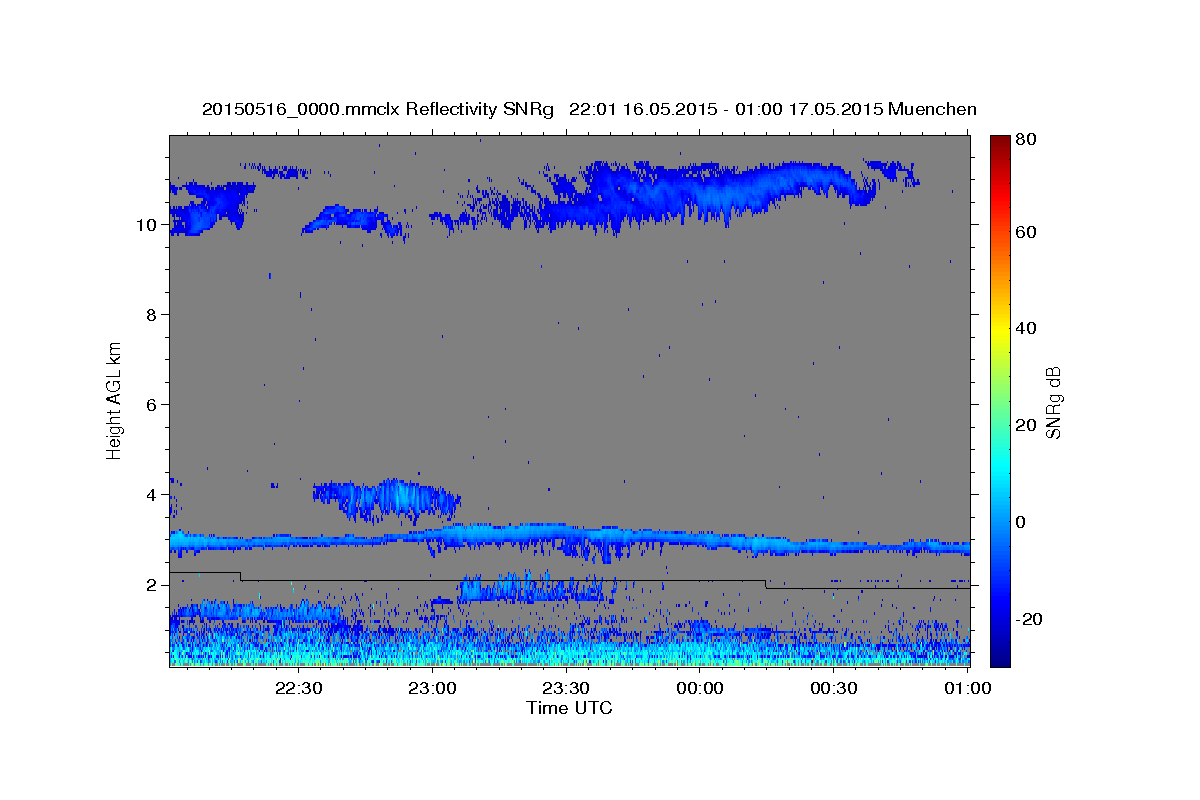Click the colorbar value 60
The width and height of the screenshot is (1200, 800).
pyautogui.click(x=1028, y=232)
